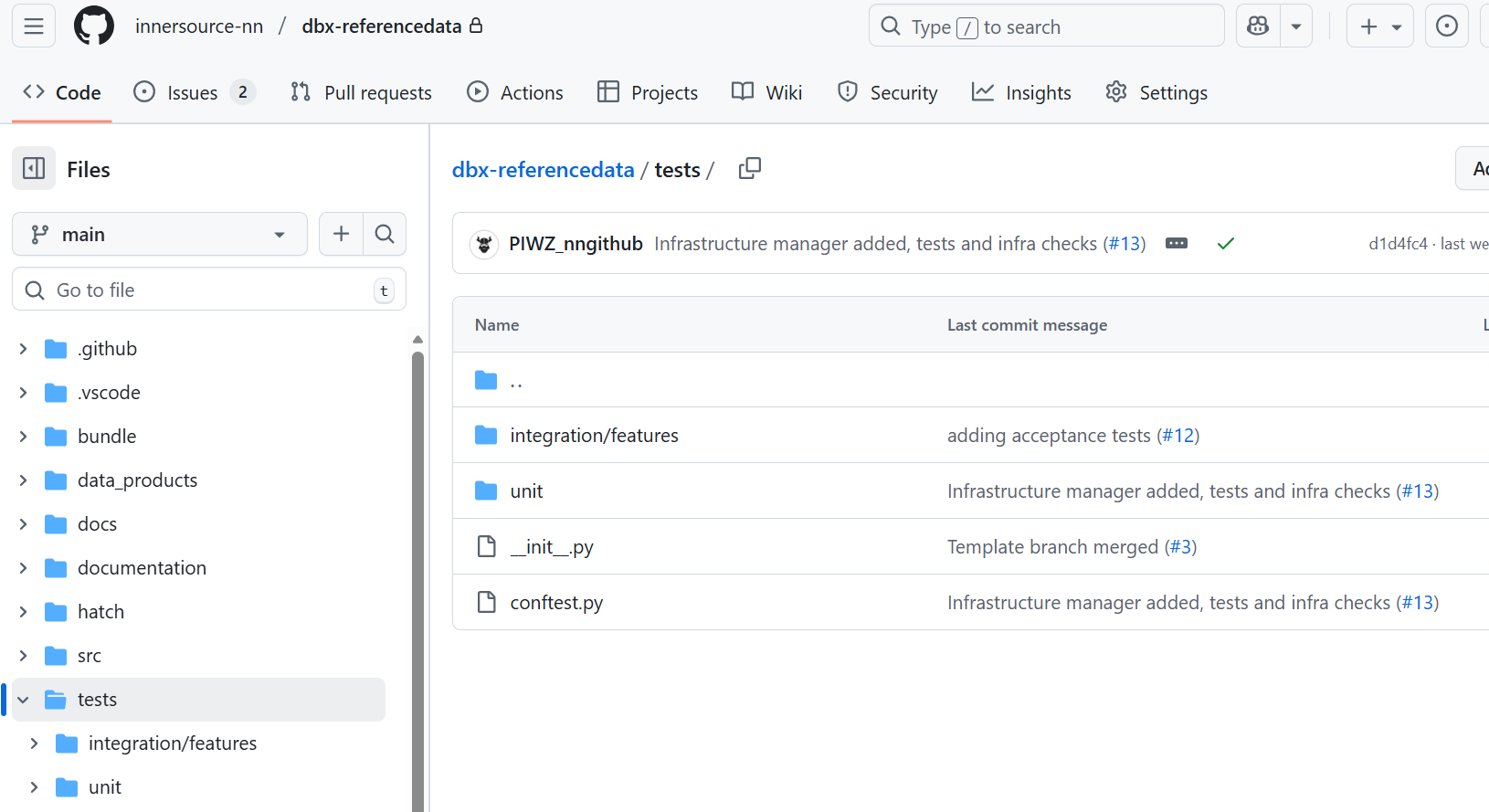Image resolution: width=1489 pixels, height=812 pixels.
Task: Open the issues circle icon in header
Action: [1447, 26]
